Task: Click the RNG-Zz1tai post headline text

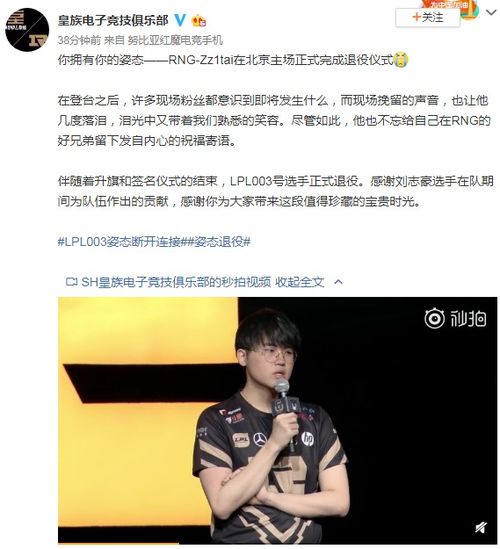Action: click(x=225, y=60)
